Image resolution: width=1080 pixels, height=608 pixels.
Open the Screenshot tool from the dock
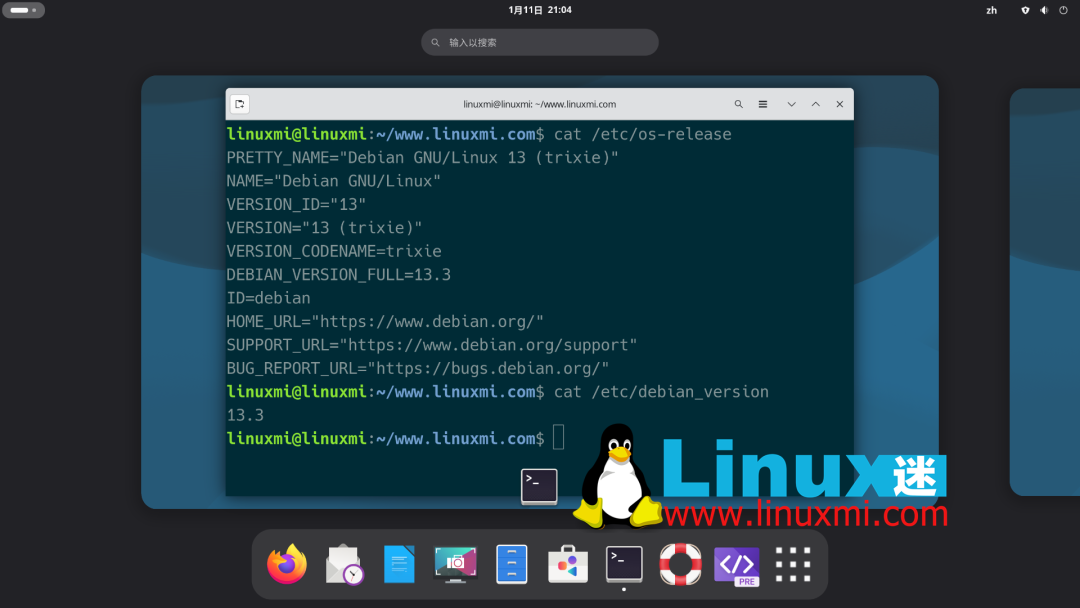coord(455,564)
